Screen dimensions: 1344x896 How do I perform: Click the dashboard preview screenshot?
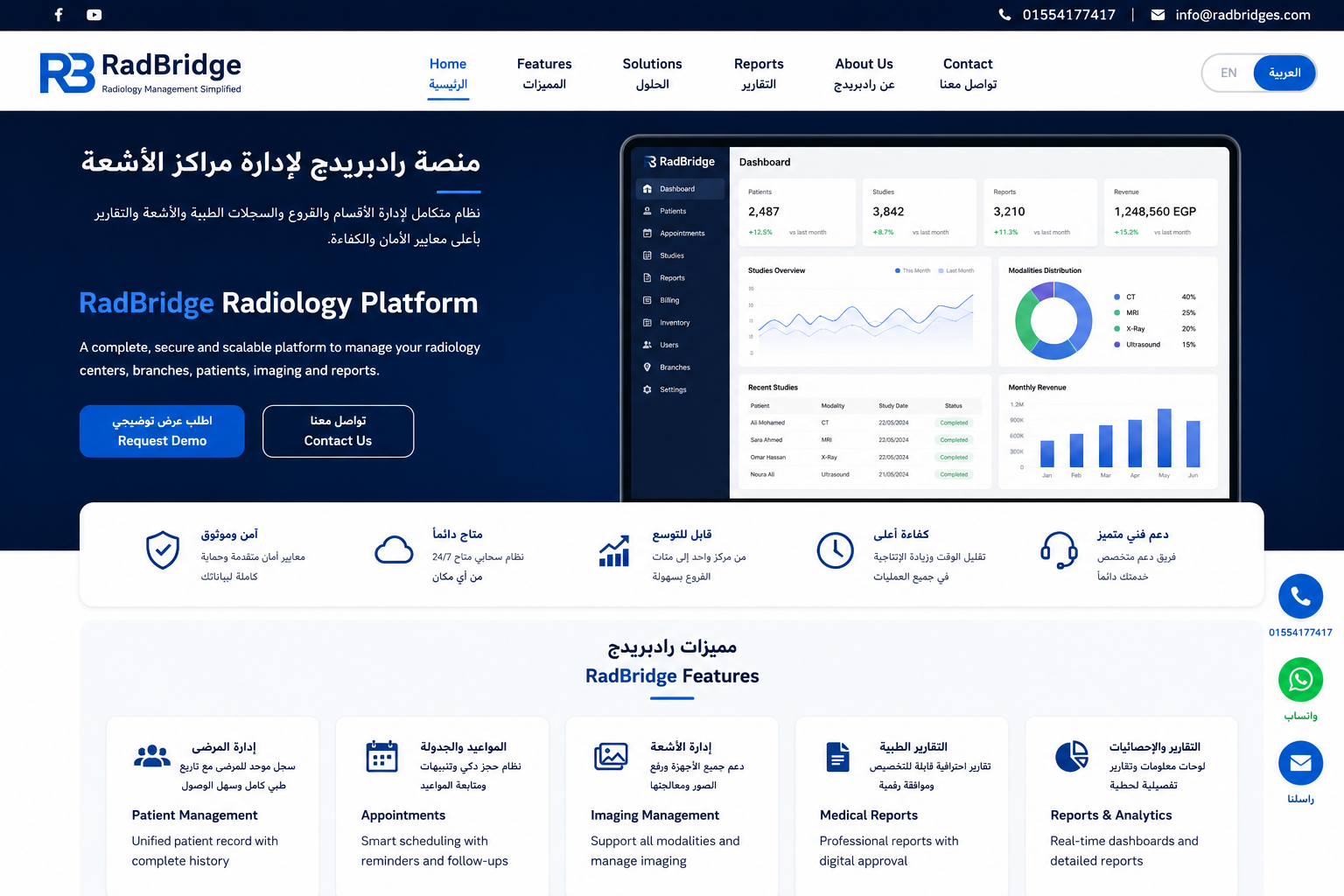pyautogui.click(x=930, y=320)
